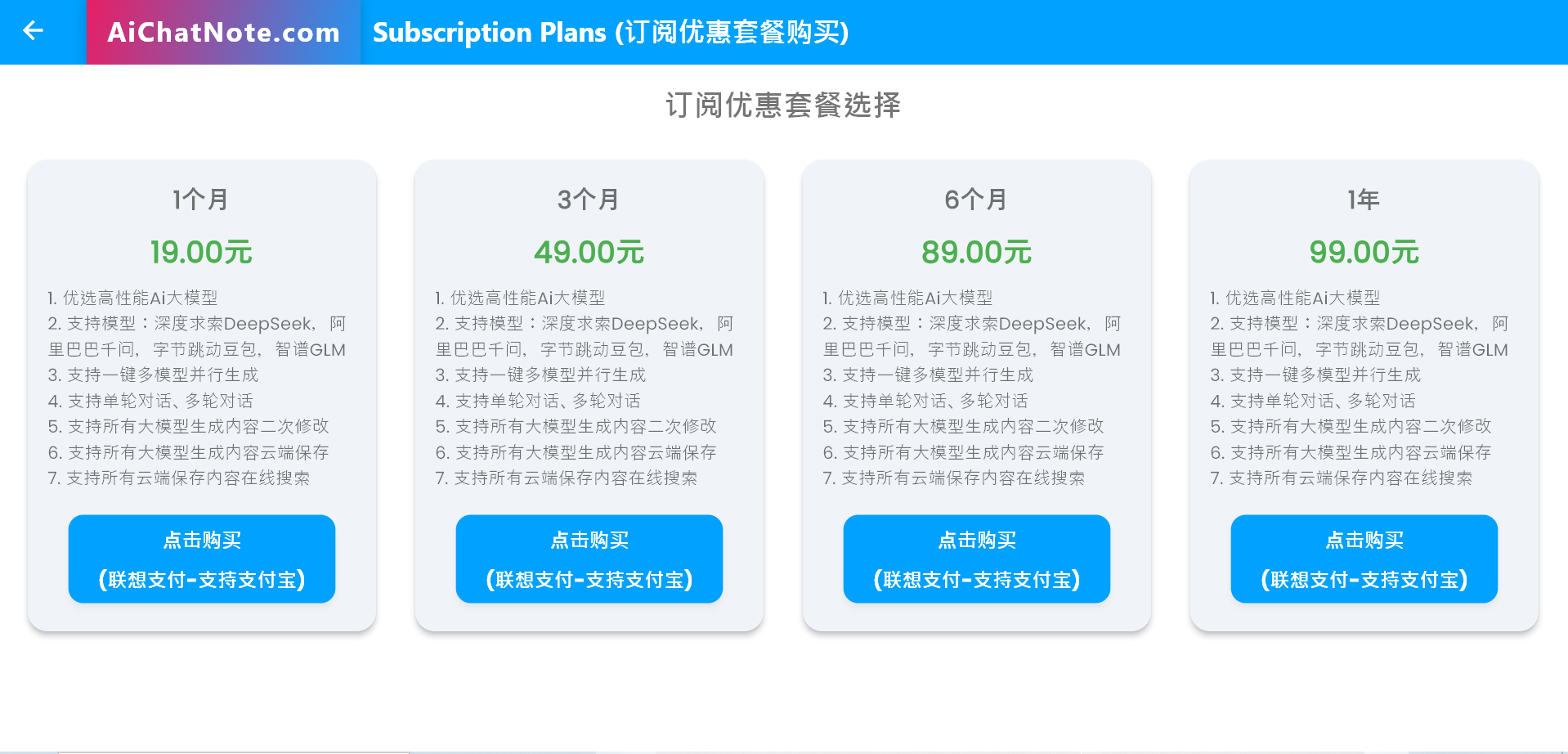Screen dimensions: 1568x754
Task: Click the 19.00元 price label
Action: tap(200, 251)
